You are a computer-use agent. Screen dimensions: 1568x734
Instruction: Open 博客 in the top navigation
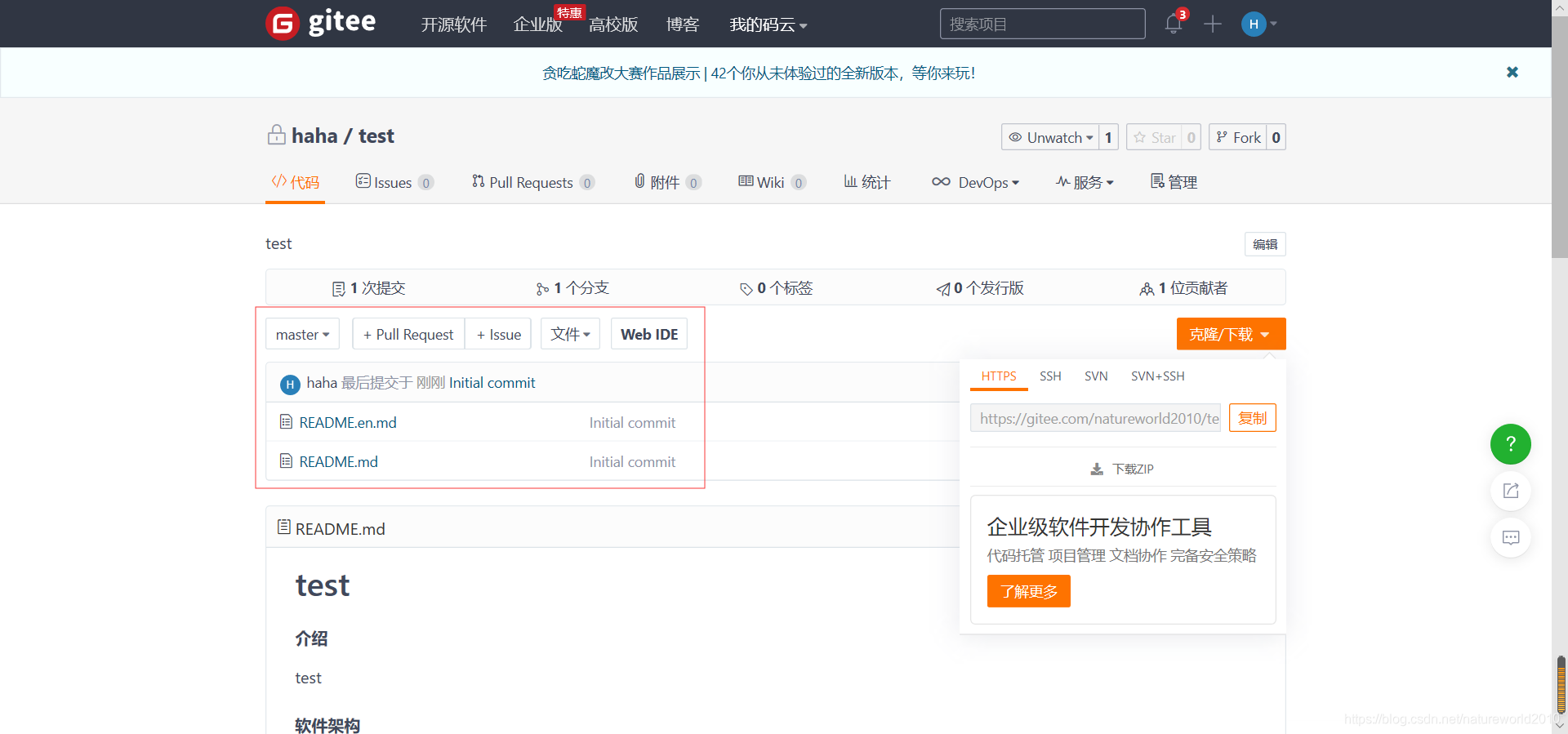click(683, 24)
